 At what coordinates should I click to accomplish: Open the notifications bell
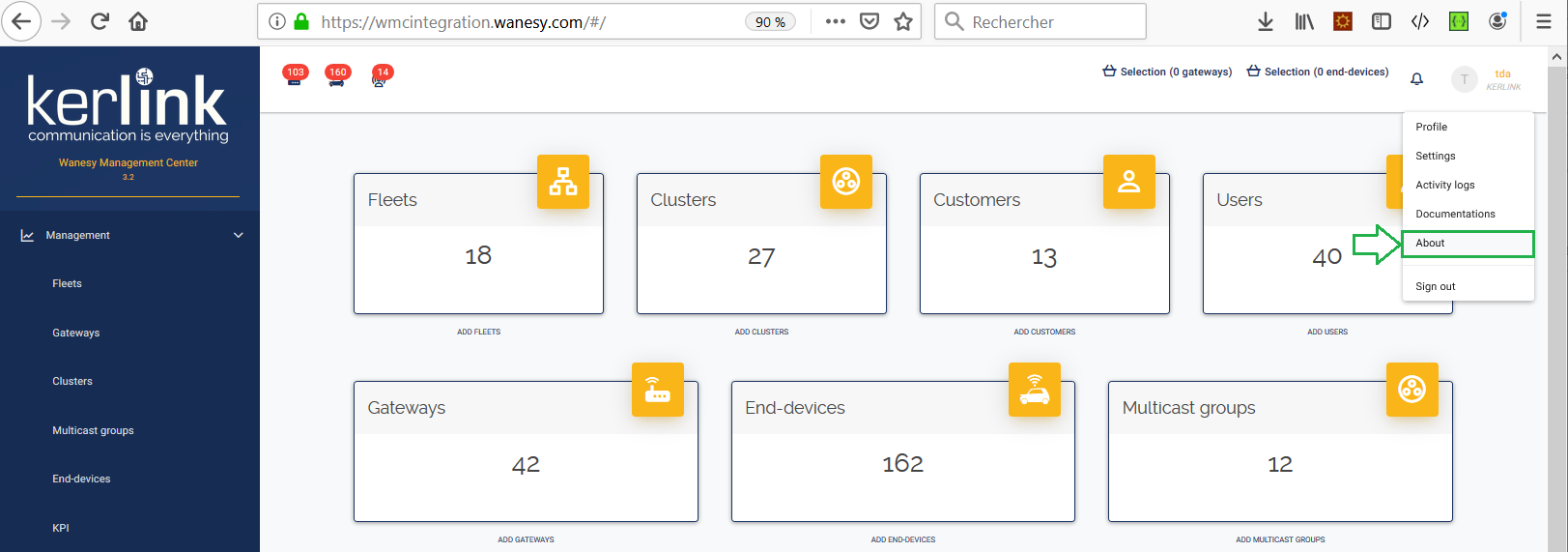point(1416,79)
